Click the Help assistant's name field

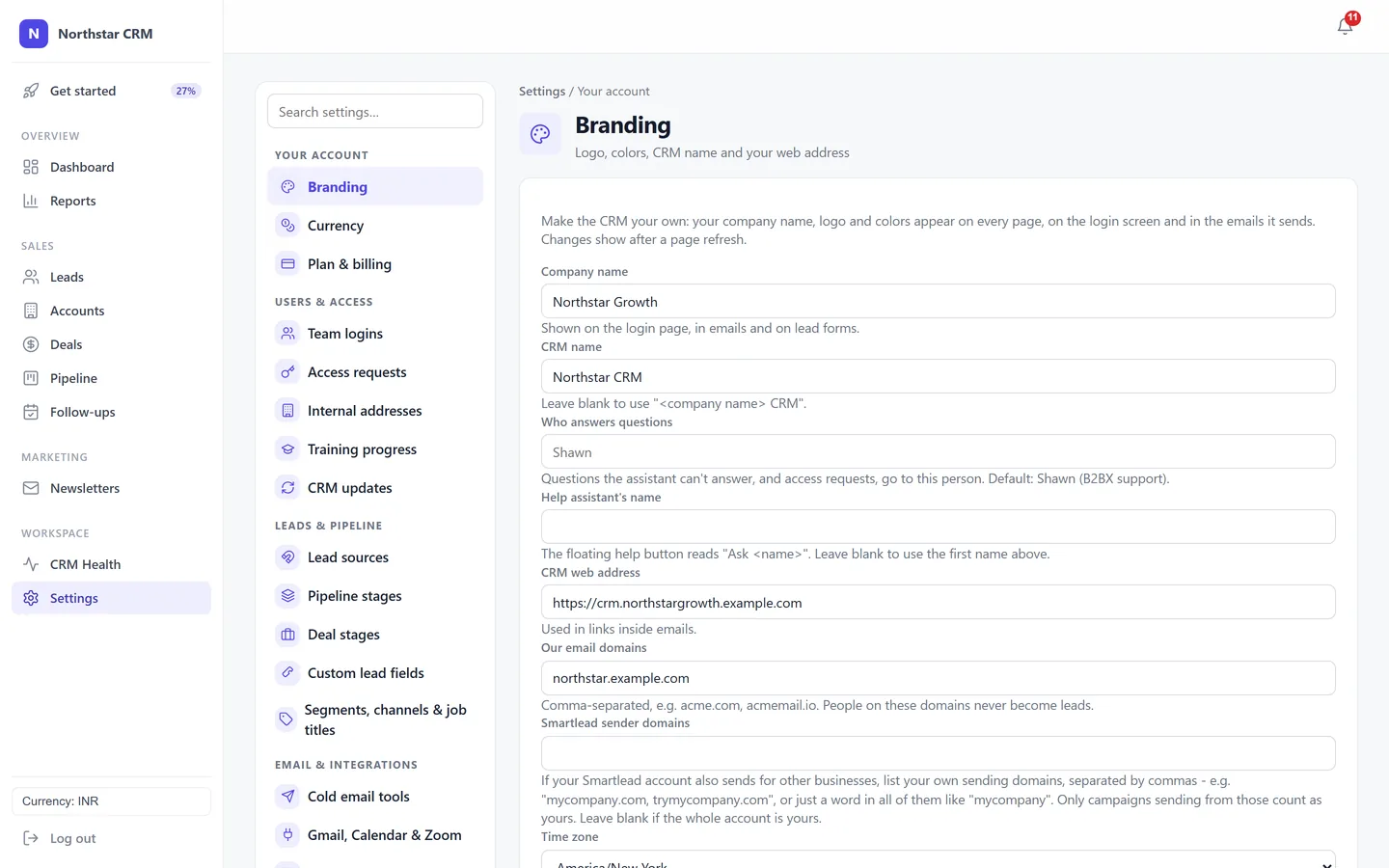pyautogui.click(x=938, y=527)
